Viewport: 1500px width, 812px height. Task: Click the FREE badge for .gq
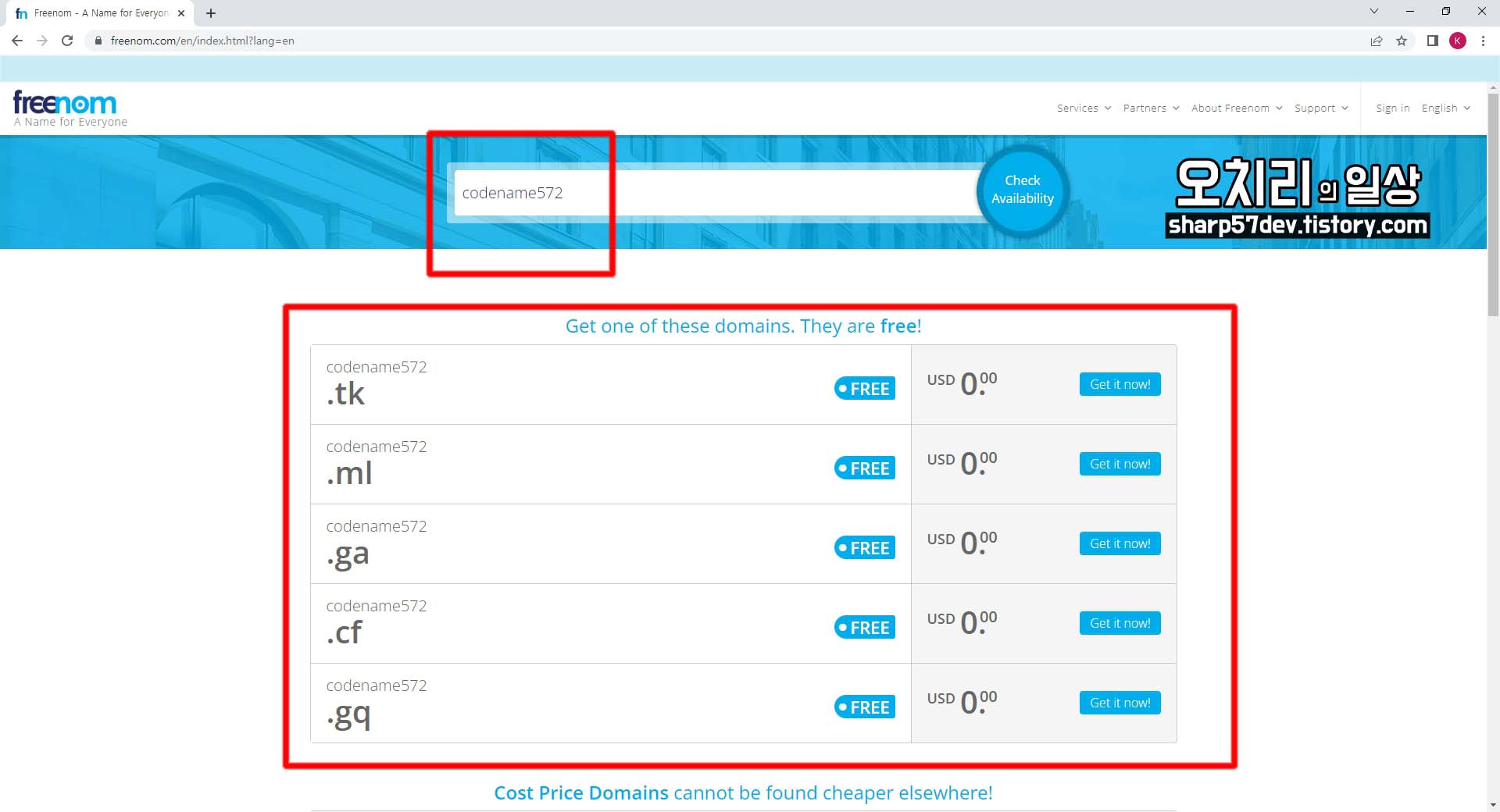click(864, 707)
